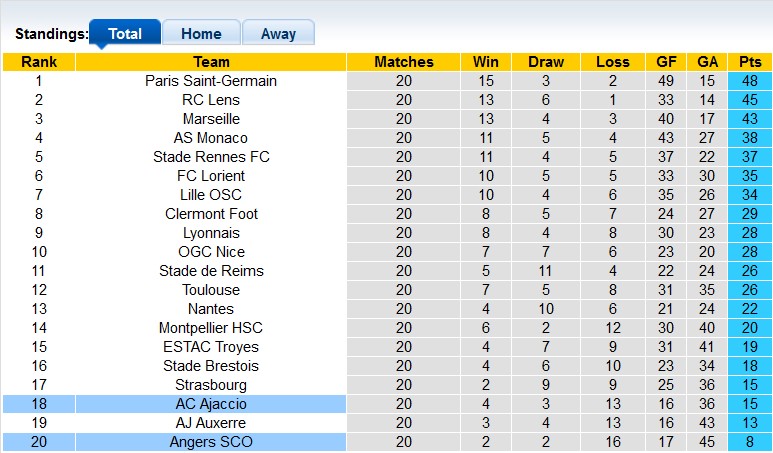Click FC Lorient in standings

[x=211, y=176]
